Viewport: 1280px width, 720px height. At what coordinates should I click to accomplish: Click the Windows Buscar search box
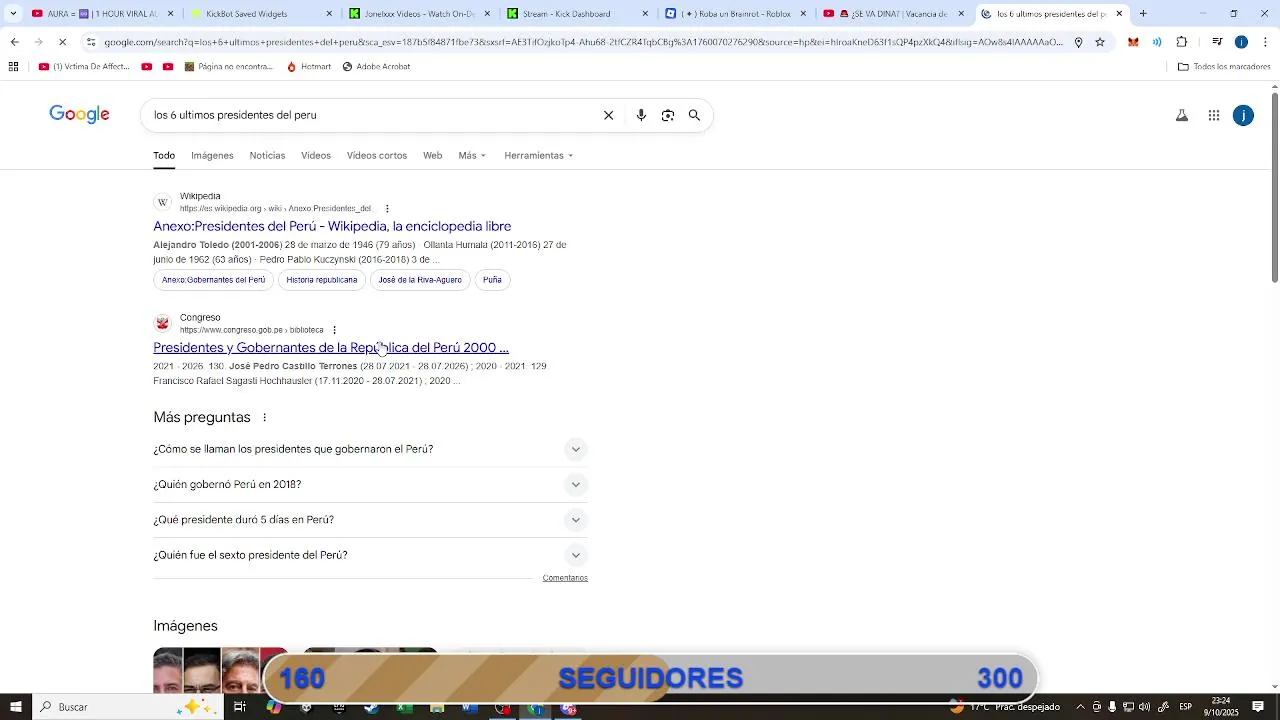(128, 707)
